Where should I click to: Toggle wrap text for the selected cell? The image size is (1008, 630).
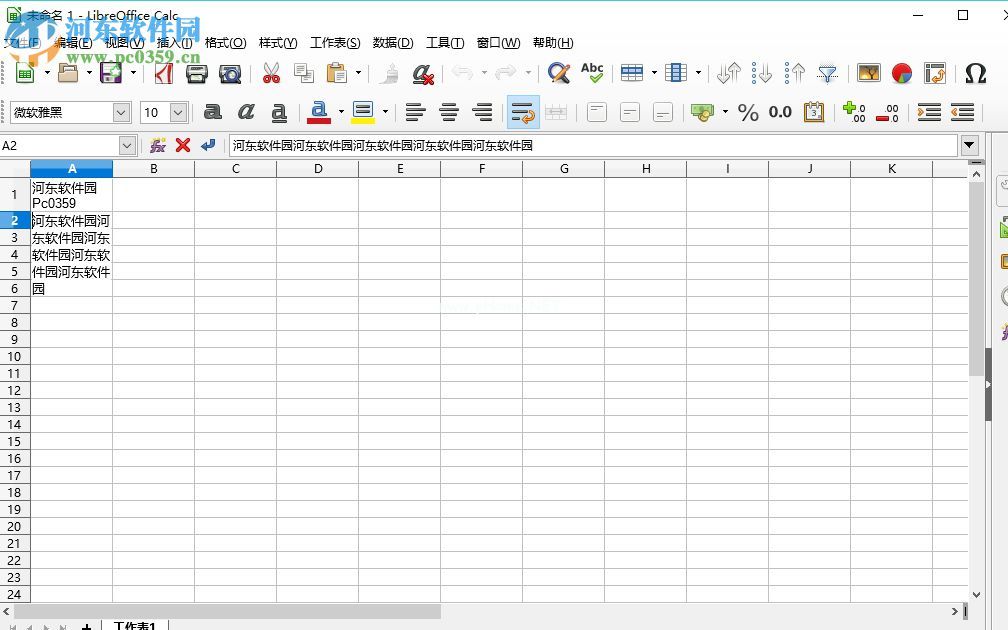click(x=523, y=112)
